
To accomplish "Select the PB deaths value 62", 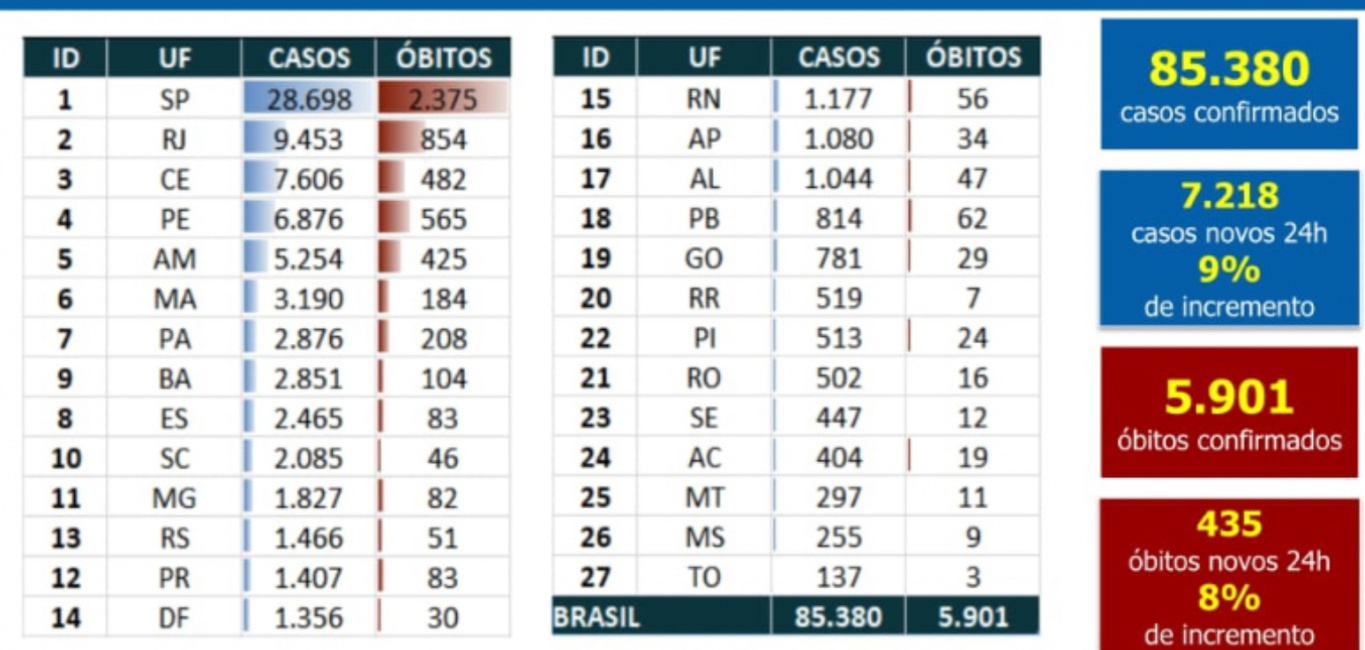I will coord(972,218).
